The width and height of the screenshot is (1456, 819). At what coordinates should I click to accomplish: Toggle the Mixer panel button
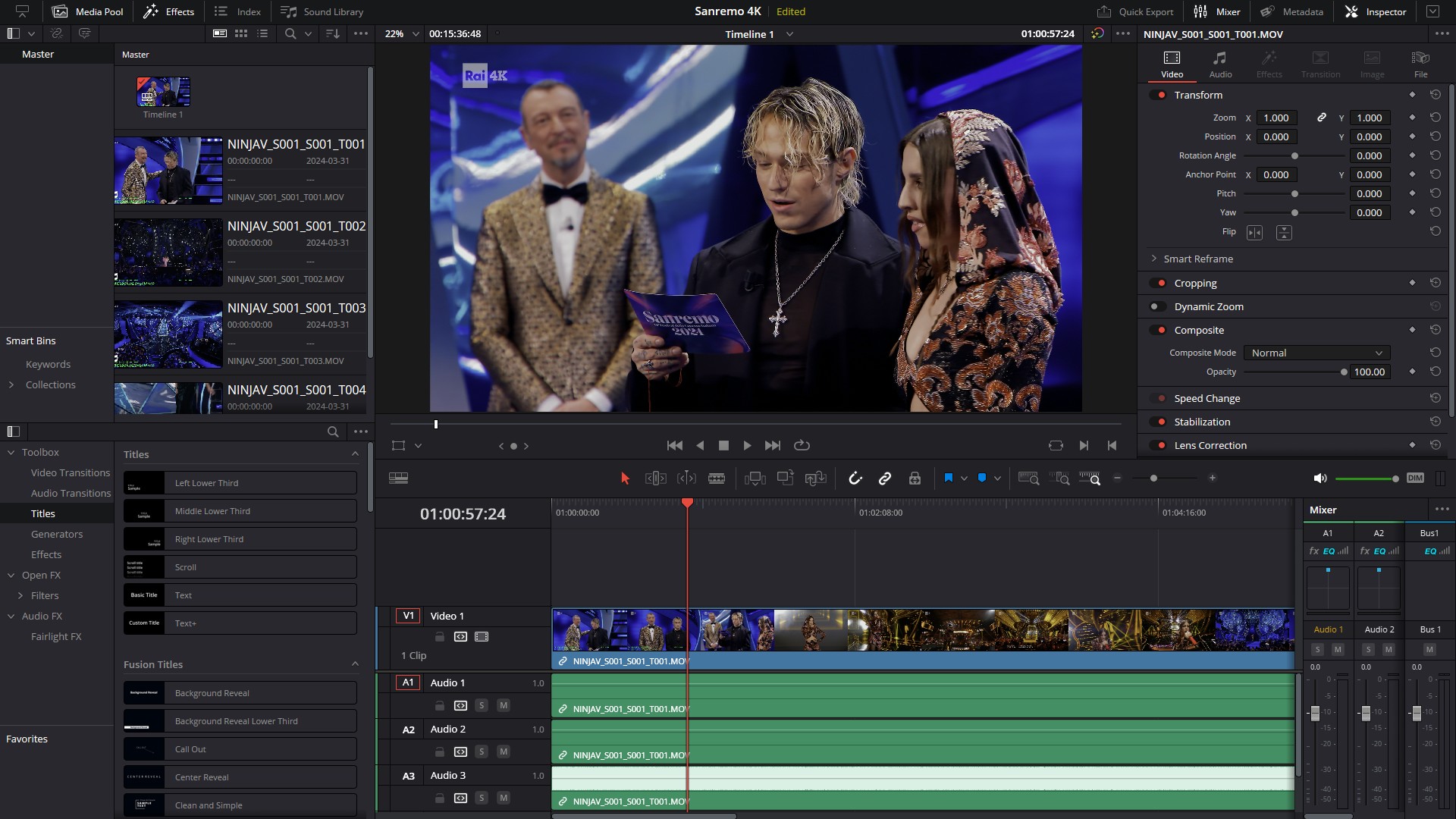[x=1217, y=11]
